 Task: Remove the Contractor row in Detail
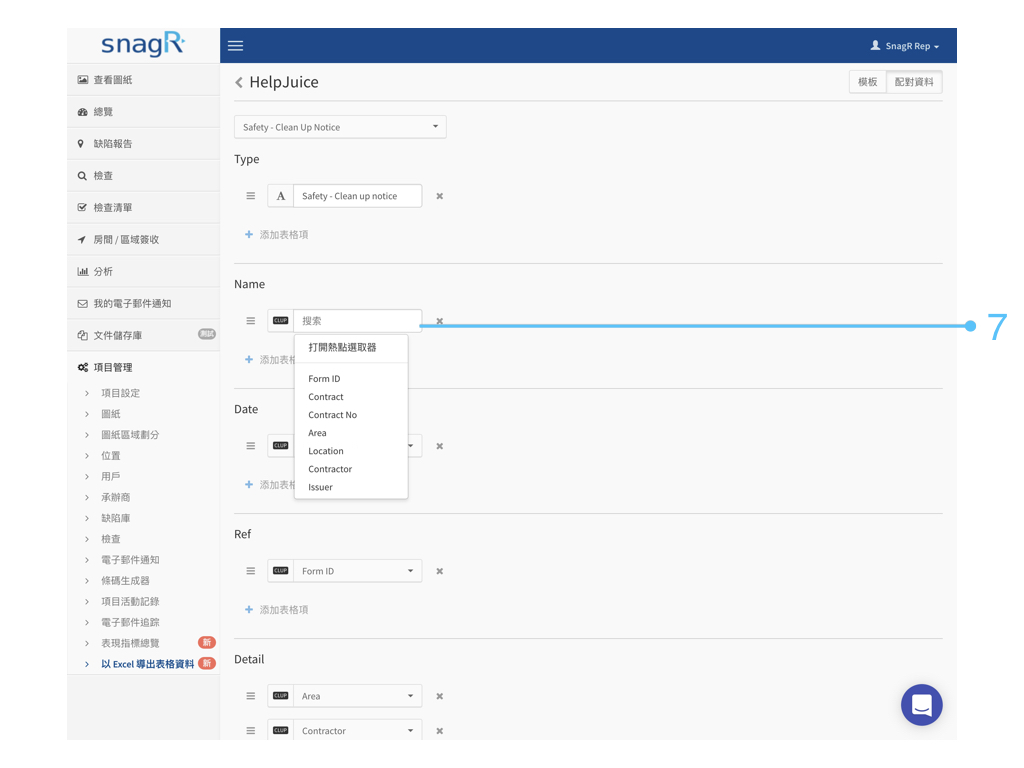(x=440, y=731)
